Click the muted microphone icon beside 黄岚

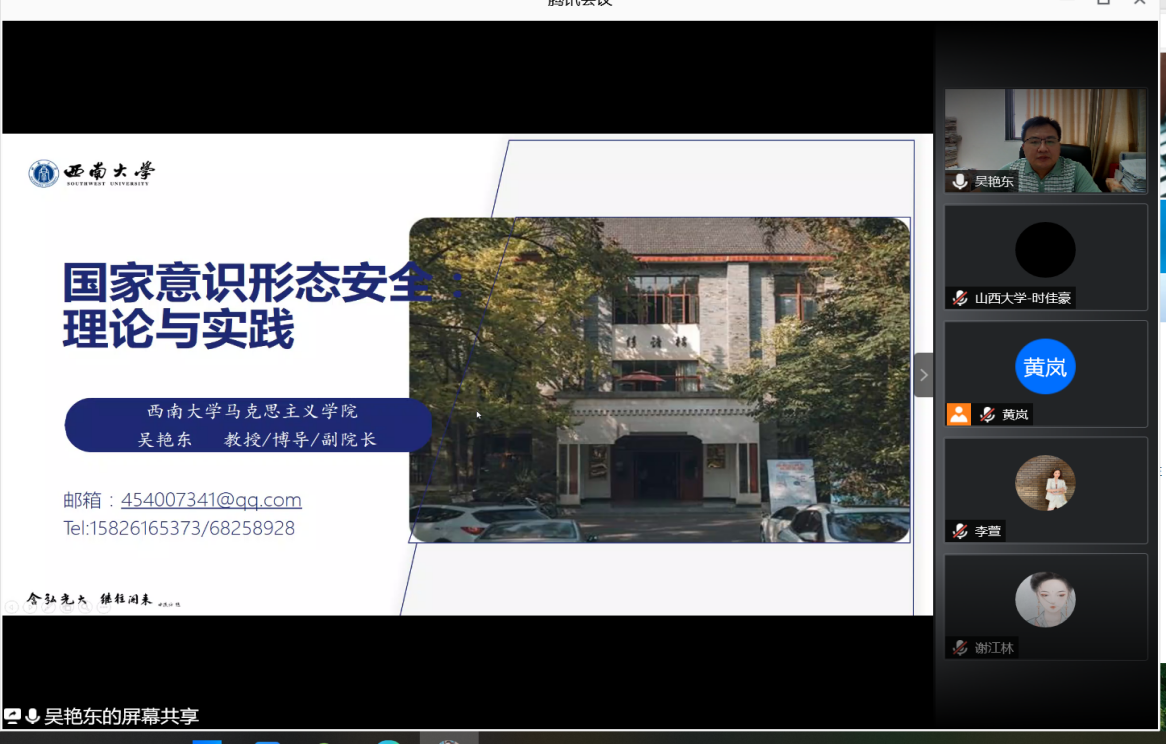pos(987,414)
